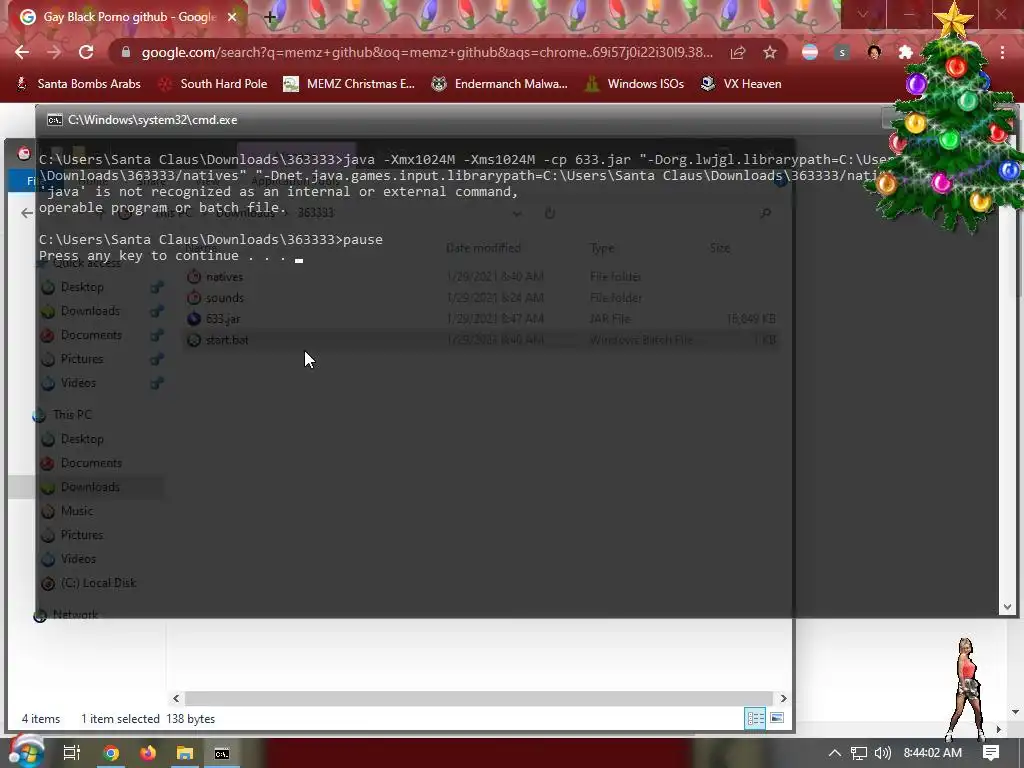The width and height of the screenshot is (1024, 768).
Task: Open the VX Heaven bookmark
Action: click(741, 84)
